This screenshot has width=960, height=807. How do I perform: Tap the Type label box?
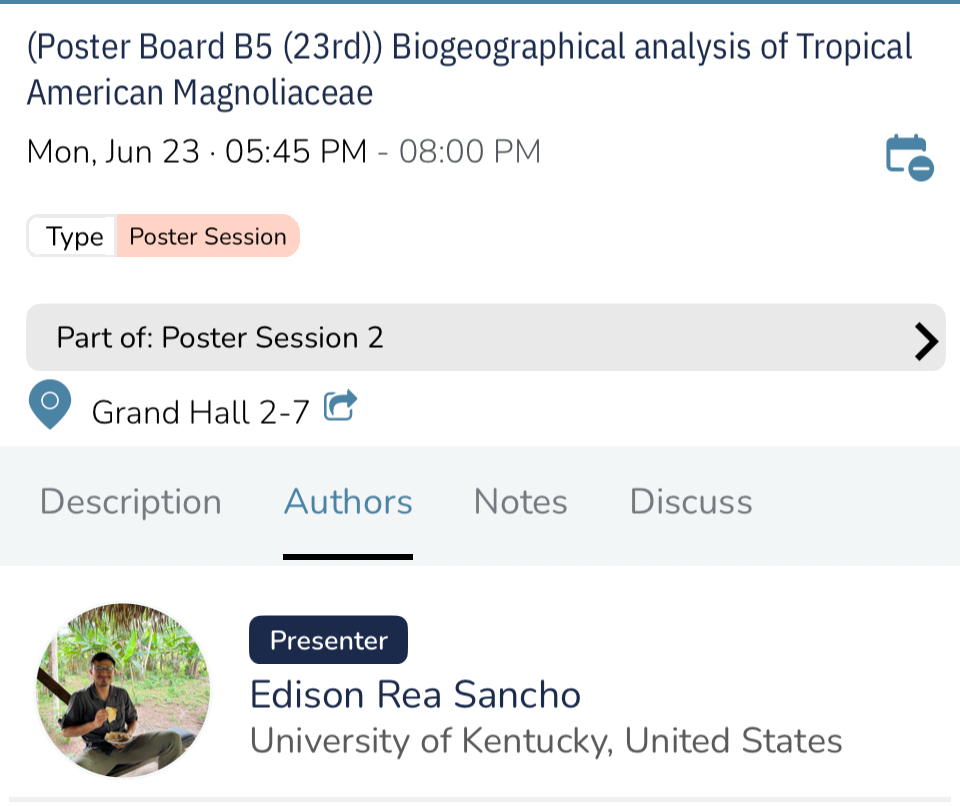(x=73, y=237)
